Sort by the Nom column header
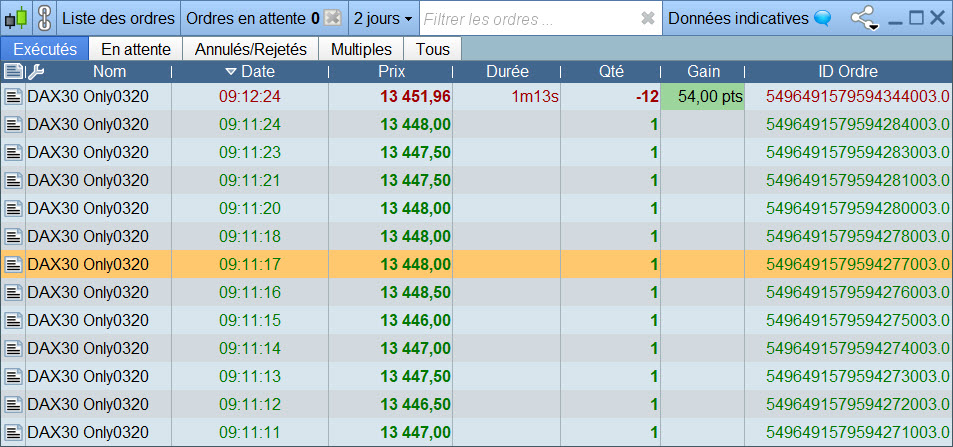 [109, 72]
